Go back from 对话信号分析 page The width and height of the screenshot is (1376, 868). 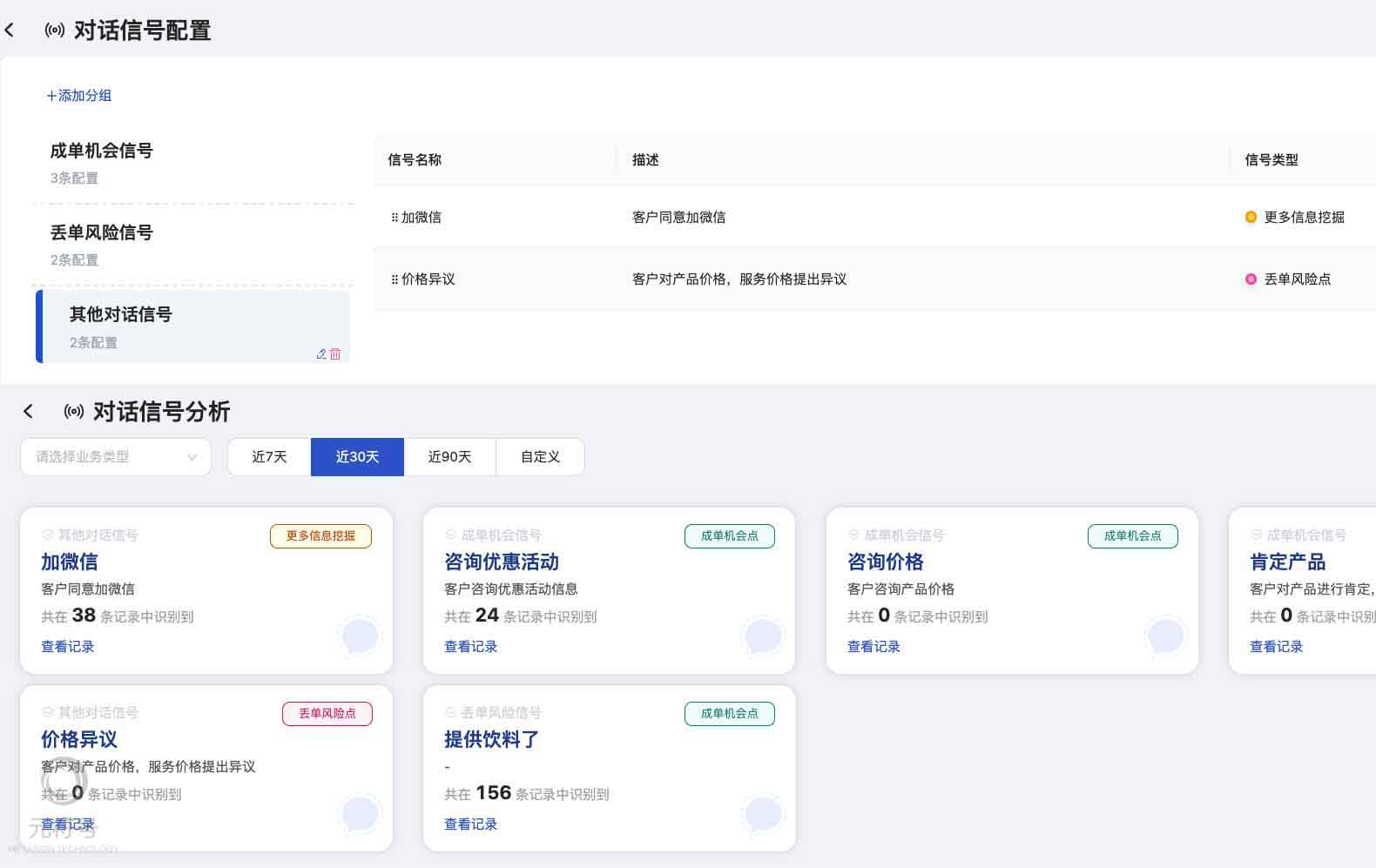pyautogui.click(x=29, y=412)
